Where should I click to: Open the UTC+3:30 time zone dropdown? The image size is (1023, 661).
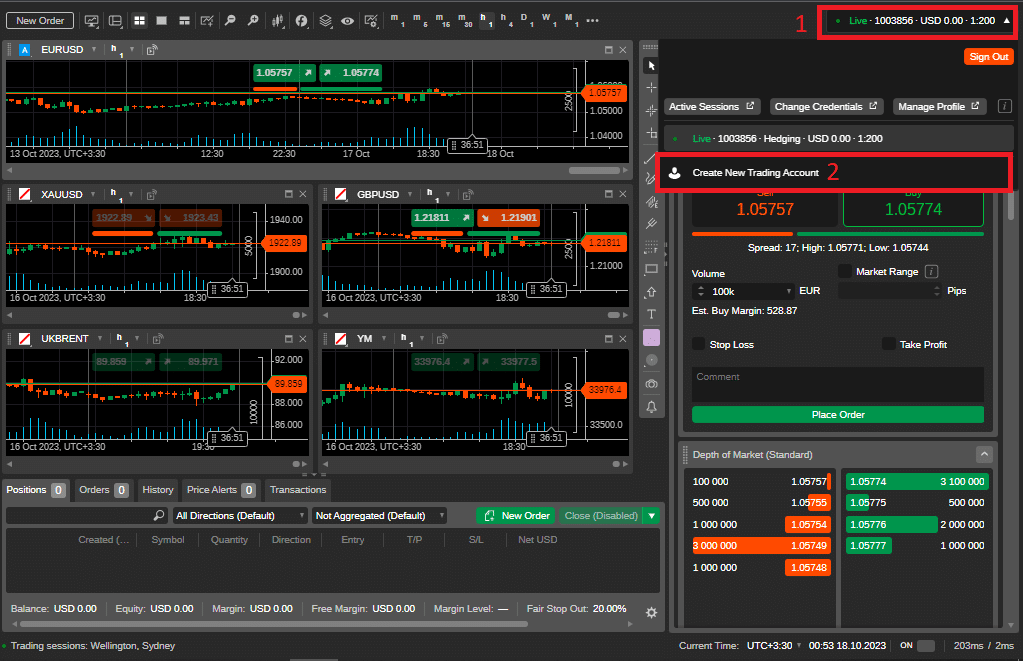click(x=774, y=645)
